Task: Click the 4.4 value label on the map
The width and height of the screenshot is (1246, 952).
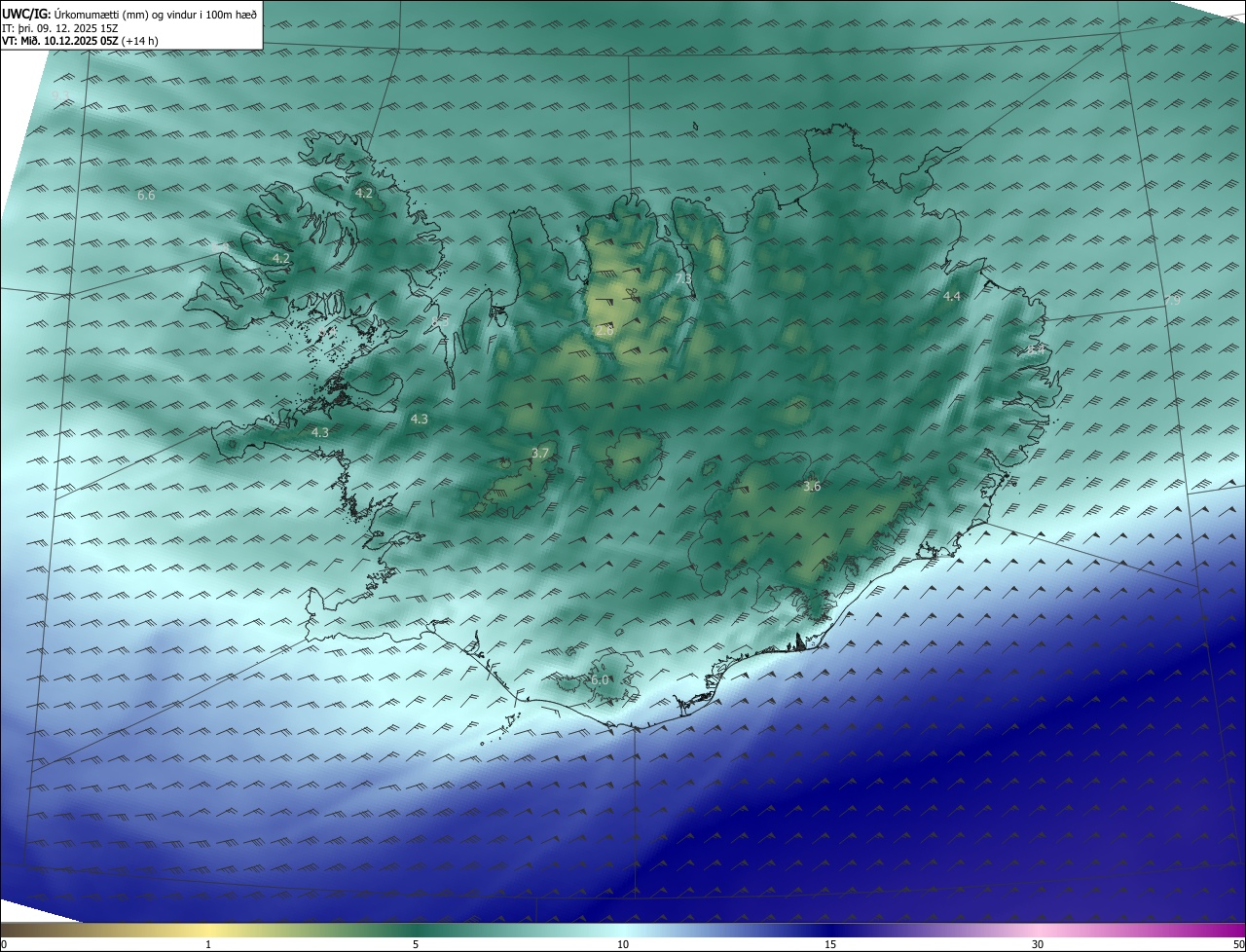Action: click(952, 297)
